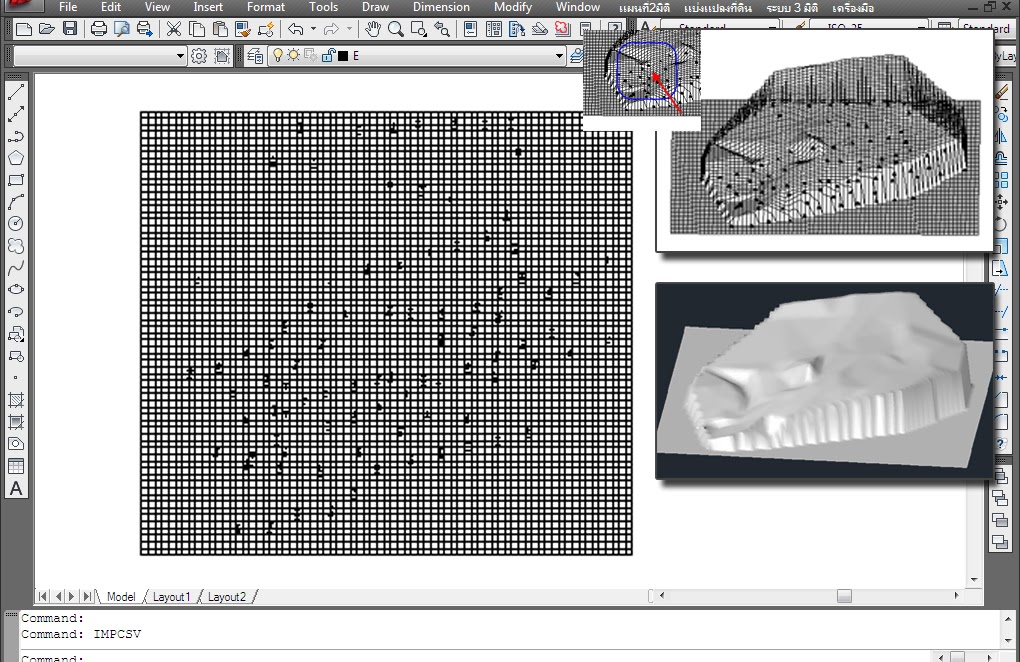Select the Revision Cloud tool
1020x662 pixels.
[16, 246]
